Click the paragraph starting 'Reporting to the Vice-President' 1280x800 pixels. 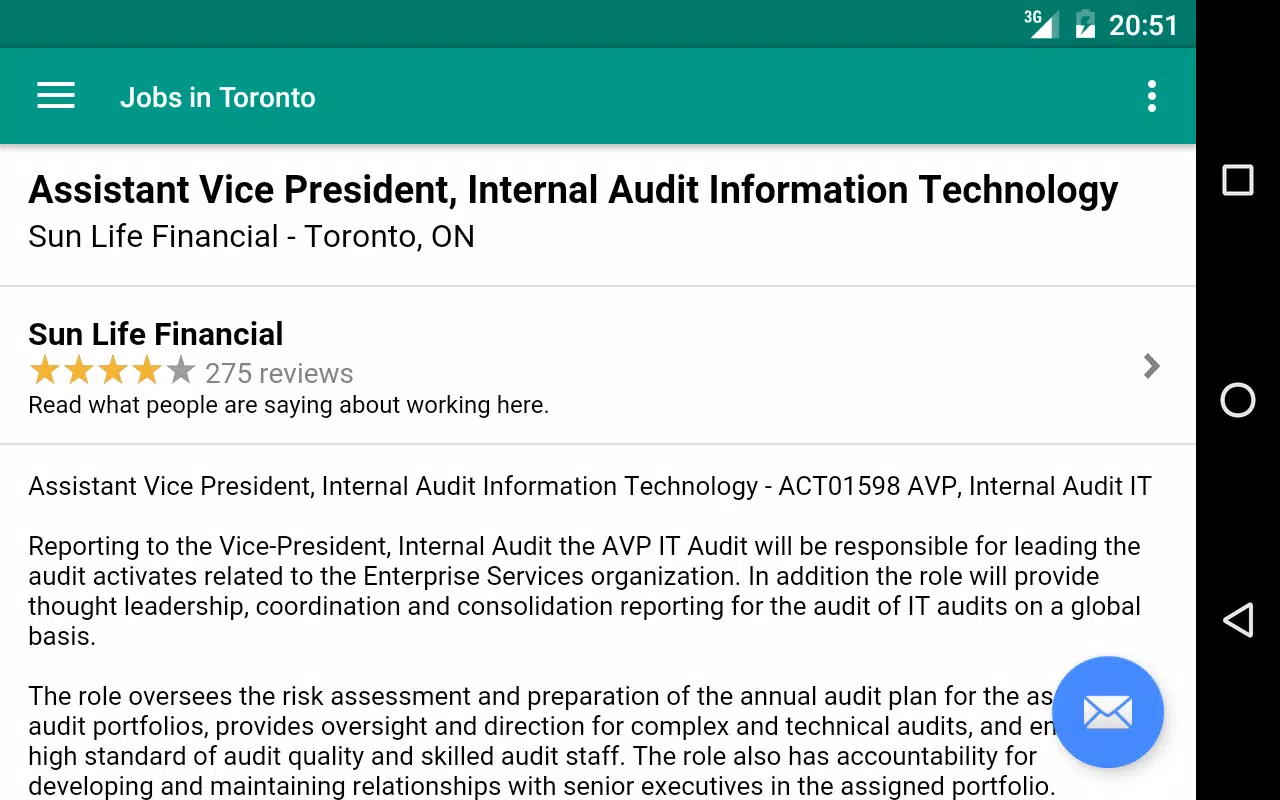pos(585,591)
